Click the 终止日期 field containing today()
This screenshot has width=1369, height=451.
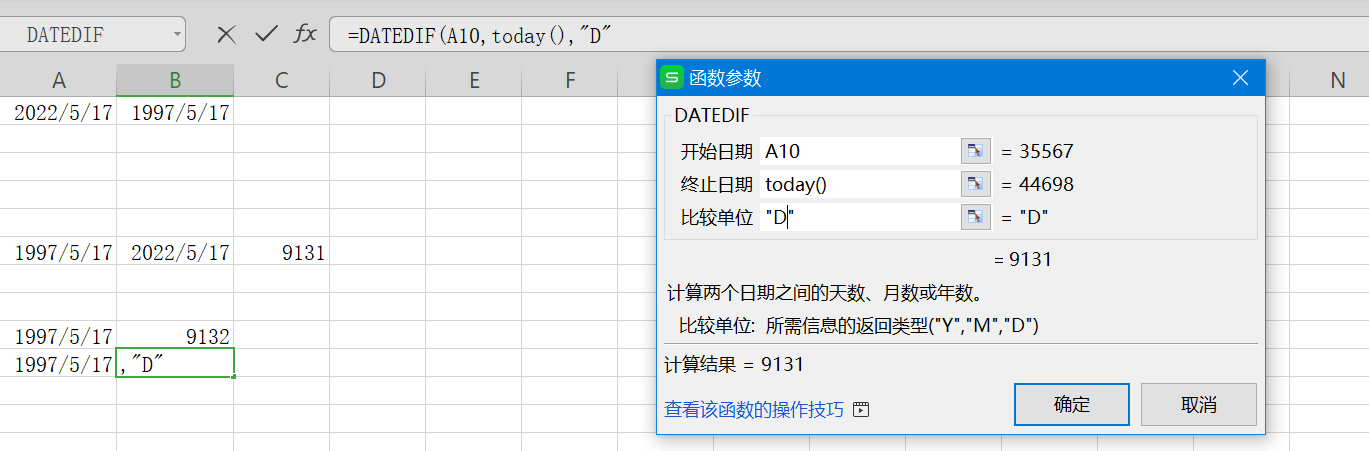click(x=858, y=184)
